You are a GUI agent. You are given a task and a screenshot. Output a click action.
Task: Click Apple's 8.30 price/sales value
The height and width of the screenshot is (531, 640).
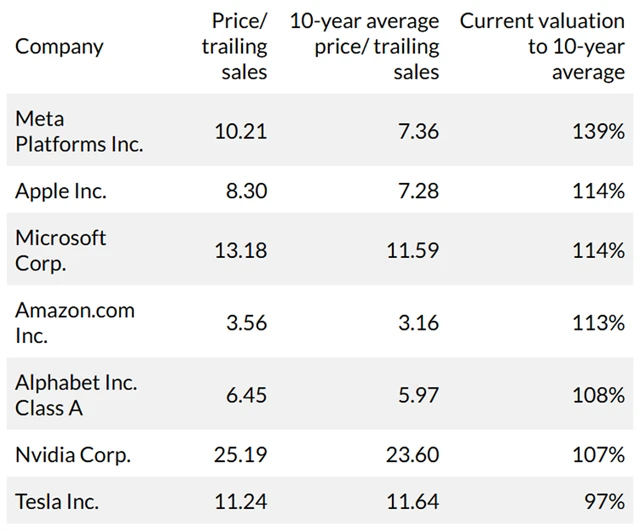point(246,190)
